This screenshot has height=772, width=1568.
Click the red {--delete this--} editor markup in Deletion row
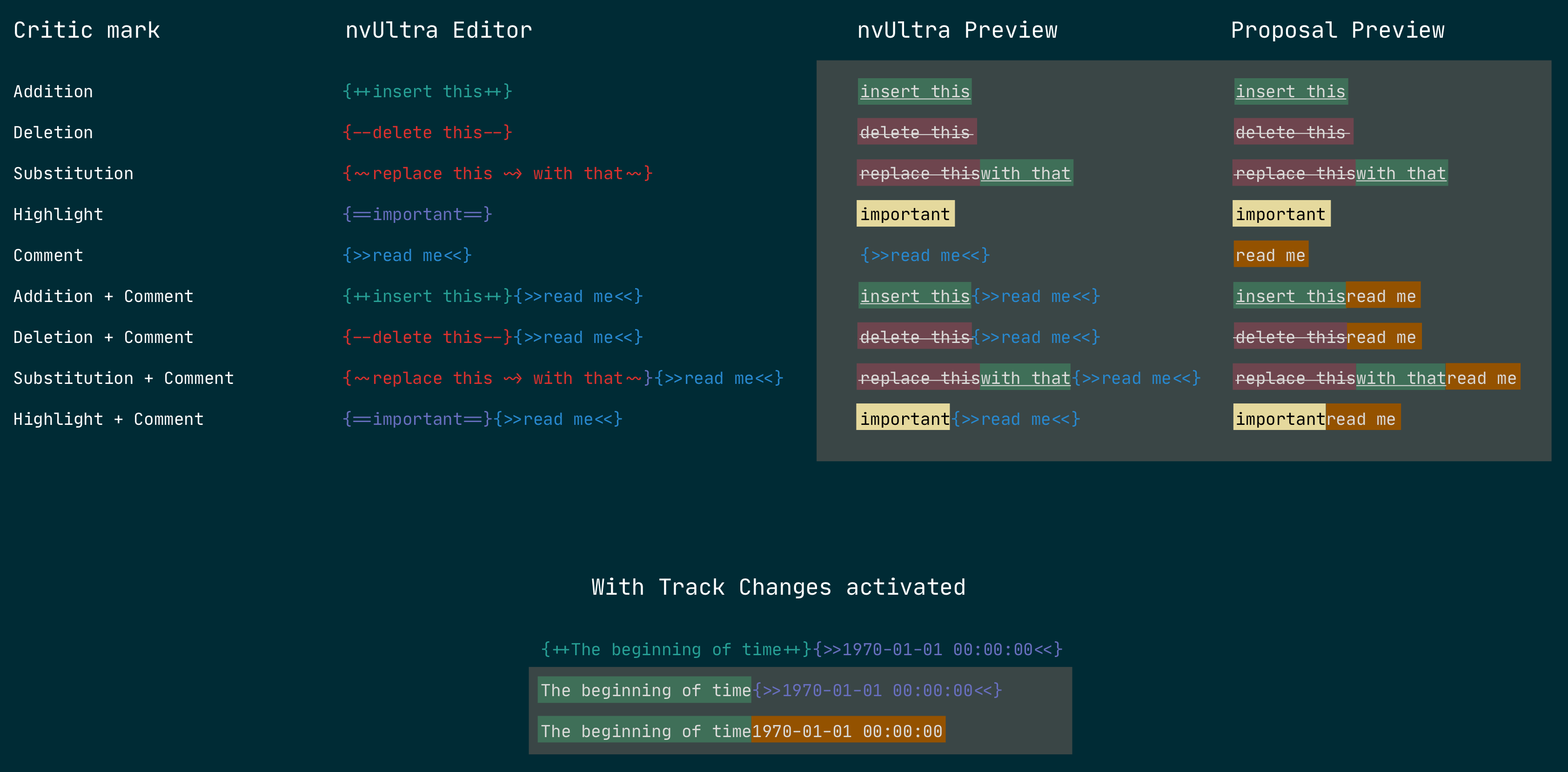427,132
